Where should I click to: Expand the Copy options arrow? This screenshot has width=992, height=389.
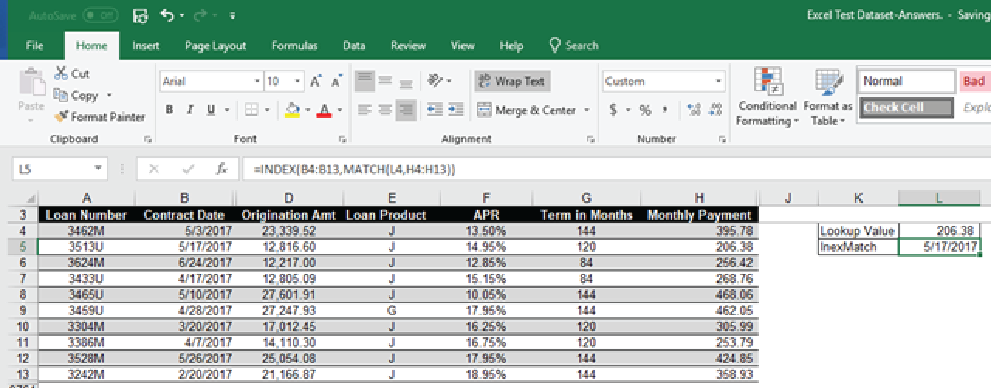[109, 96]
